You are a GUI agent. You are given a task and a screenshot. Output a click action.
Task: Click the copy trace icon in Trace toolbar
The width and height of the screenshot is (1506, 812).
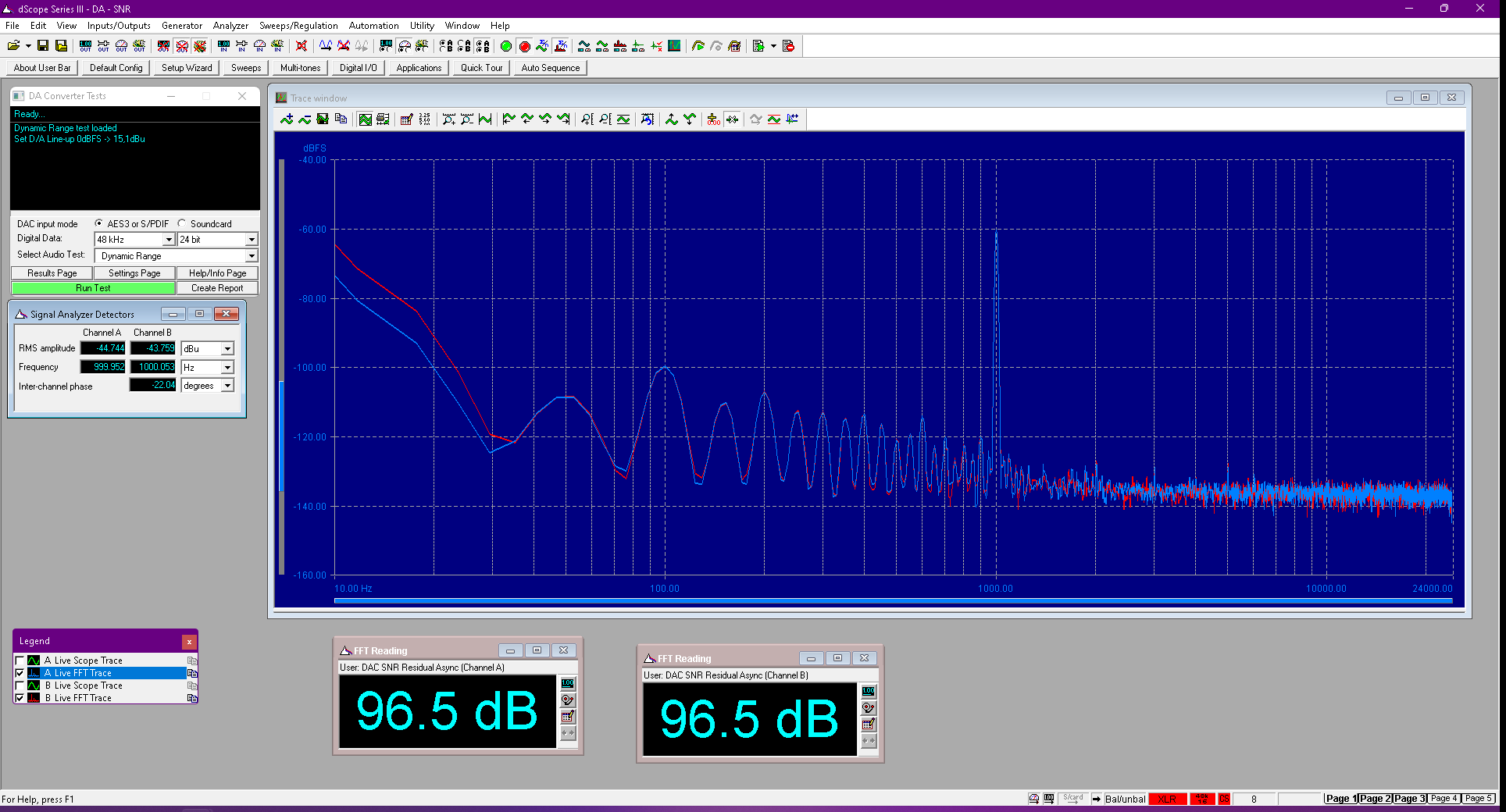point(341,119)
